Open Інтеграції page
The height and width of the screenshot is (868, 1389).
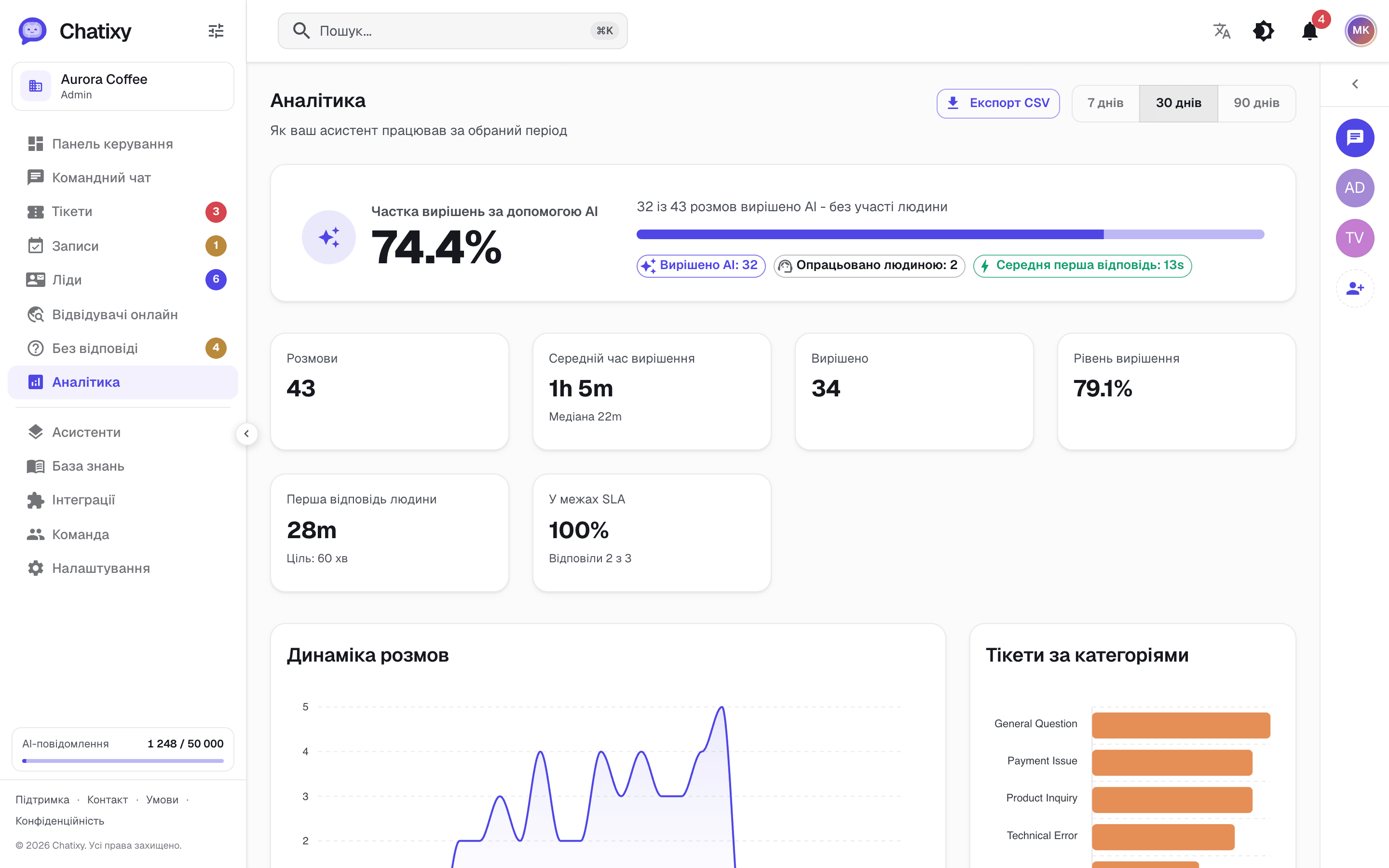tap(123, 500)
